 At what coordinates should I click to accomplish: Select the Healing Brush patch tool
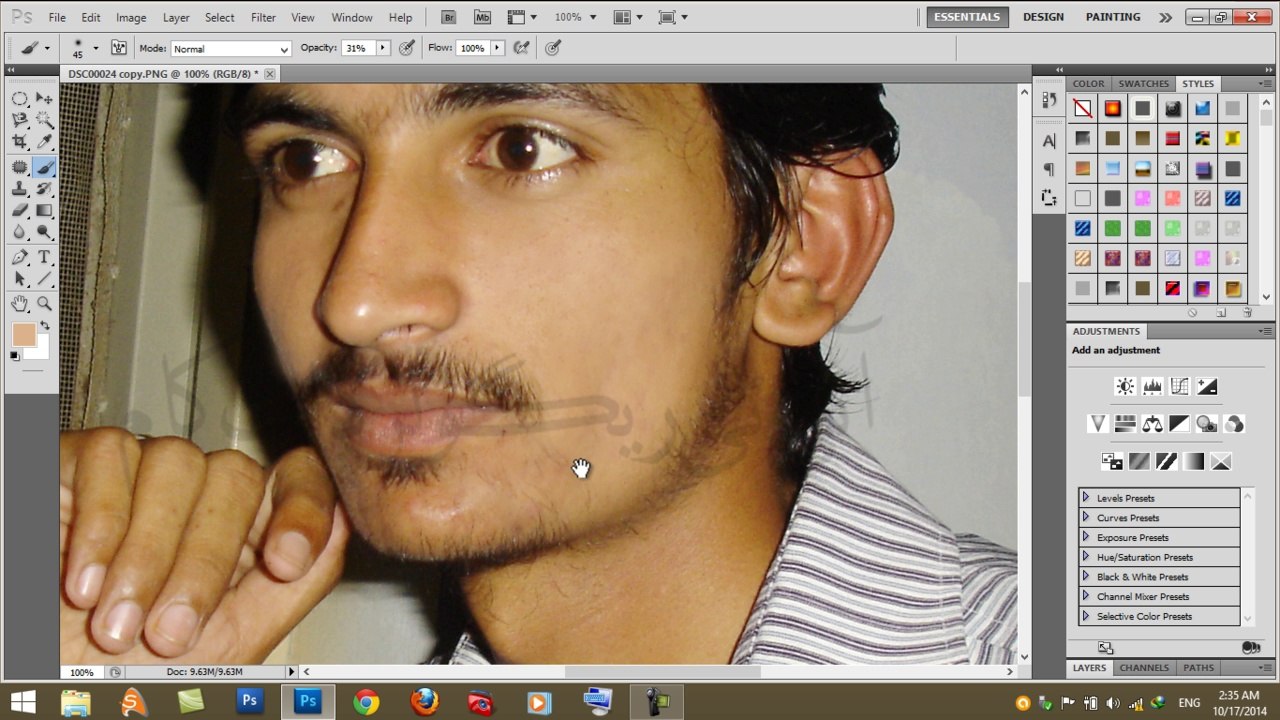20,167
